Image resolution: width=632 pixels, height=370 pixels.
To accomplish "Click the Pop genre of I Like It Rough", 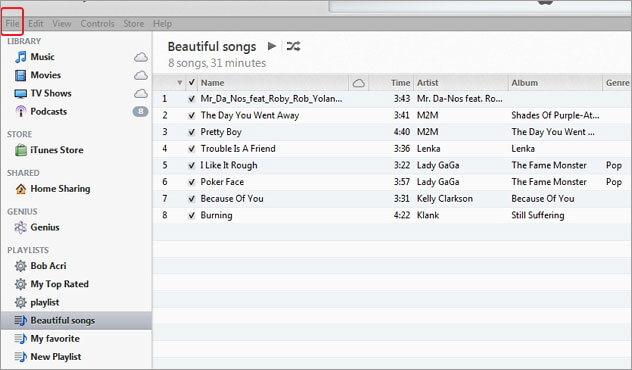I will tap(613, 166).
